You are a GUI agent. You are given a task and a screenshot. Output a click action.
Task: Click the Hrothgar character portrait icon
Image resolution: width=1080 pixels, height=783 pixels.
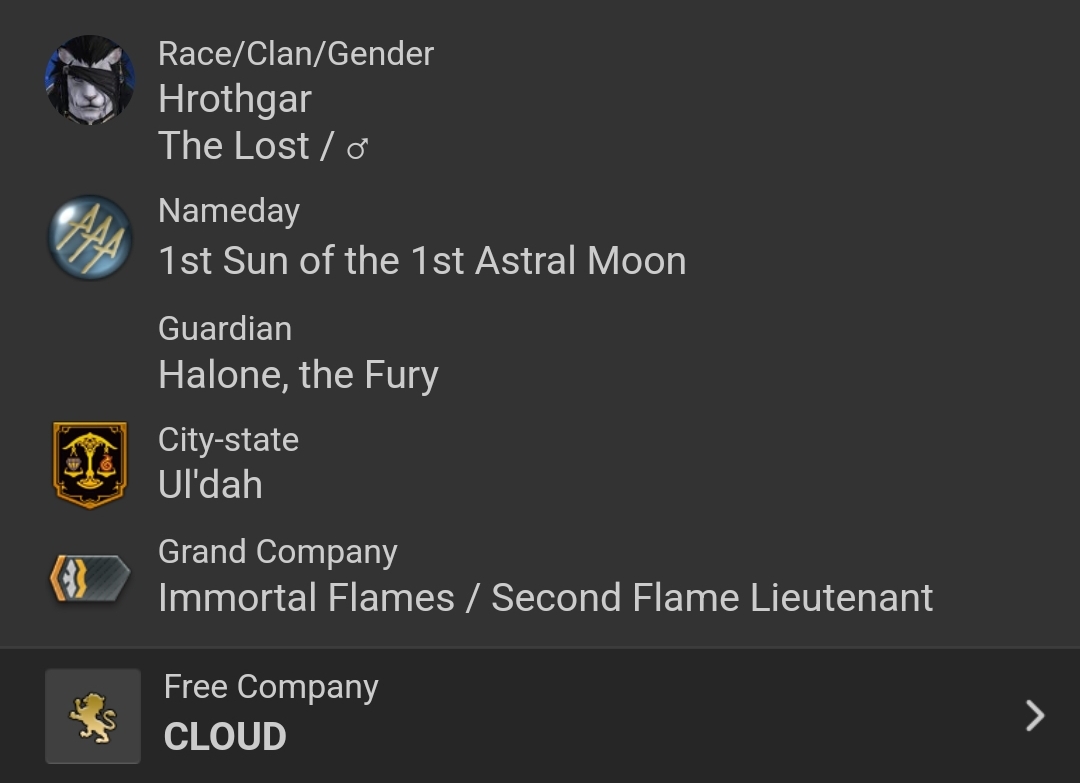tap(90, 80)
